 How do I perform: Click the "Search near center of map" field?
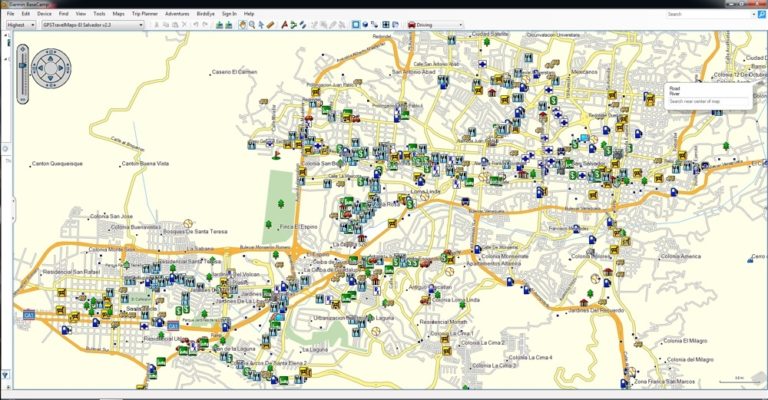(708, 101)
